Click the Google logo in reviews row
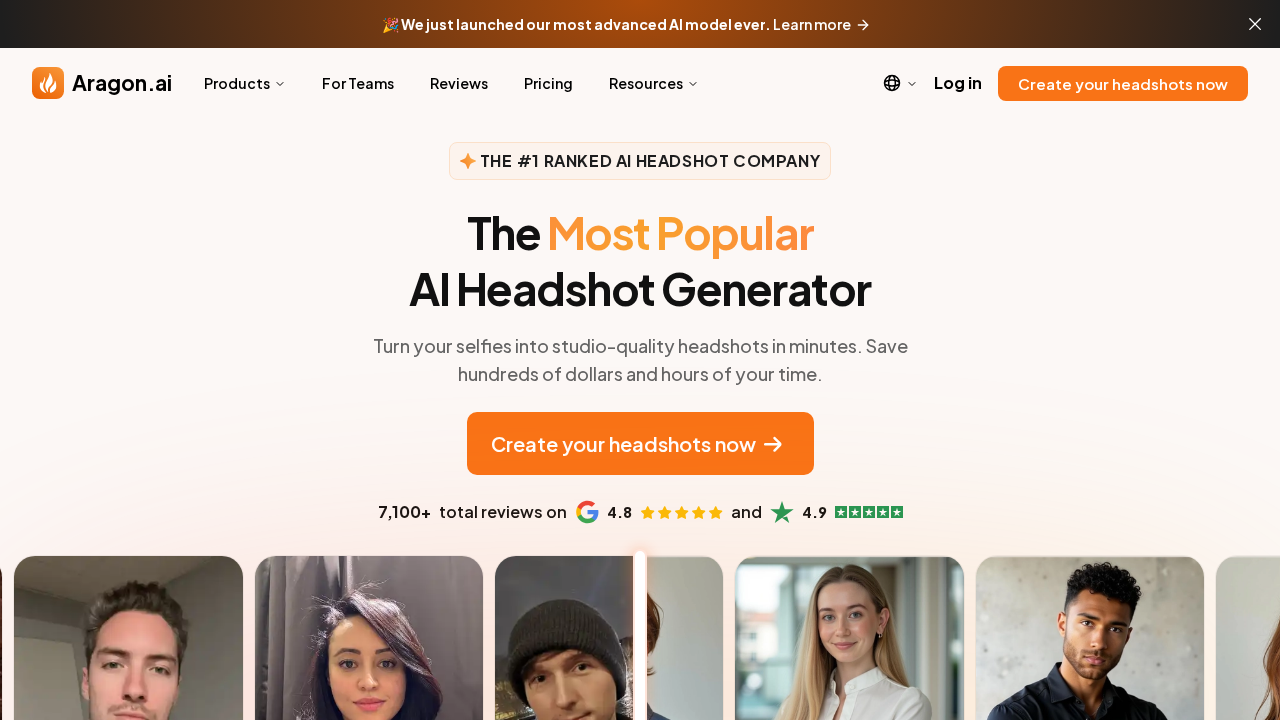Image resolution: width=1280 pixels, height=720 pixels. 587,512
